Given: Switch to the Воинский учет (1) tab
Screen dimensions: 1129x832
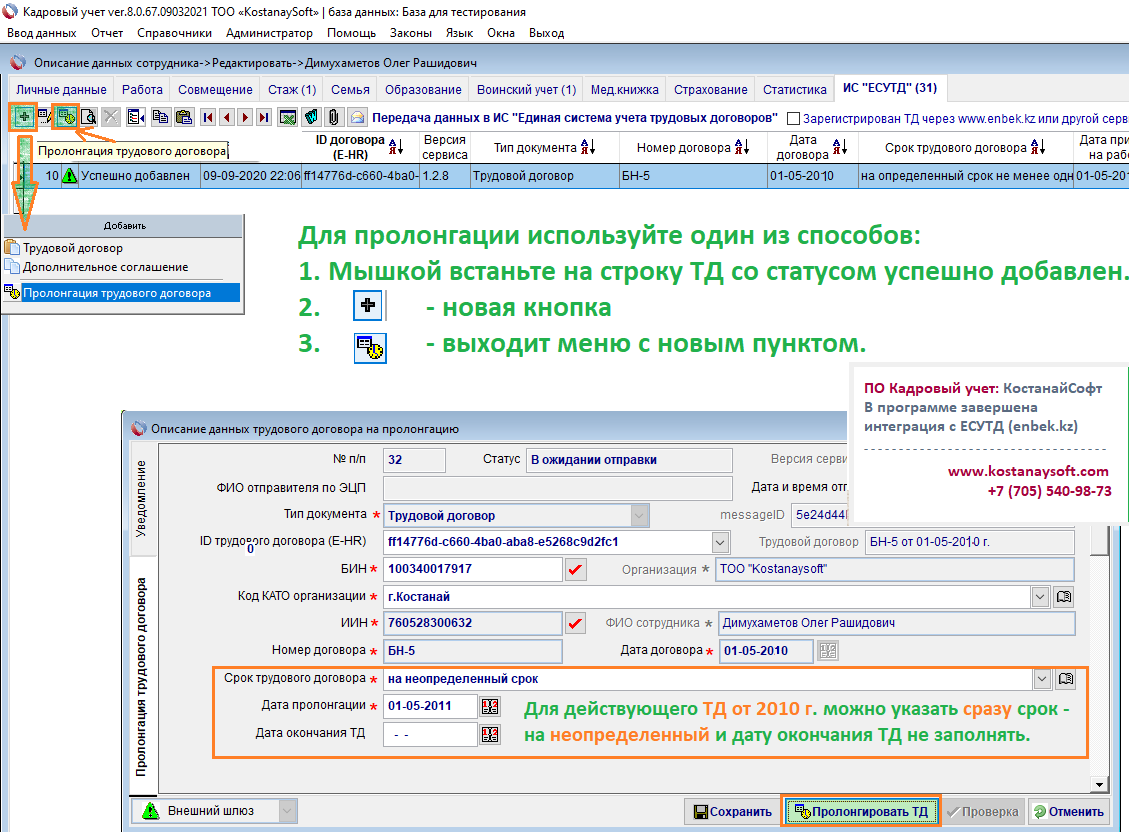Looking at the screenshot, I should tap(526, 90).
